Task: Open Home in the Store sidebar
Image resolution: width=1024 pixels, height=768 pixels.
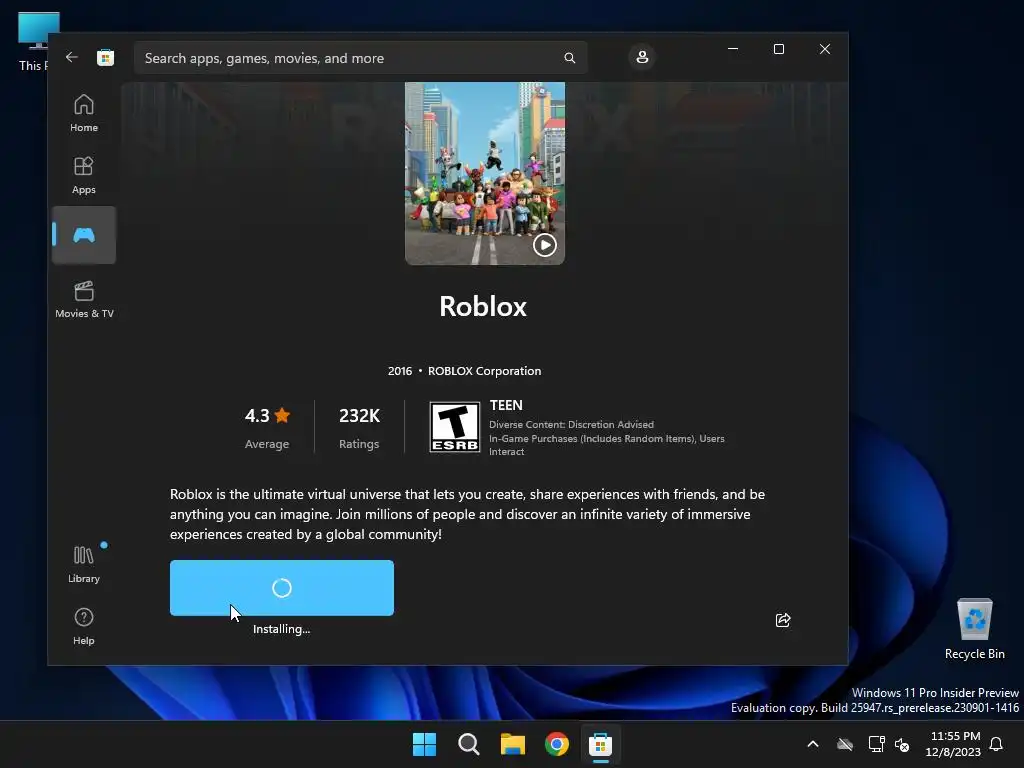Action: coord(84,114)
